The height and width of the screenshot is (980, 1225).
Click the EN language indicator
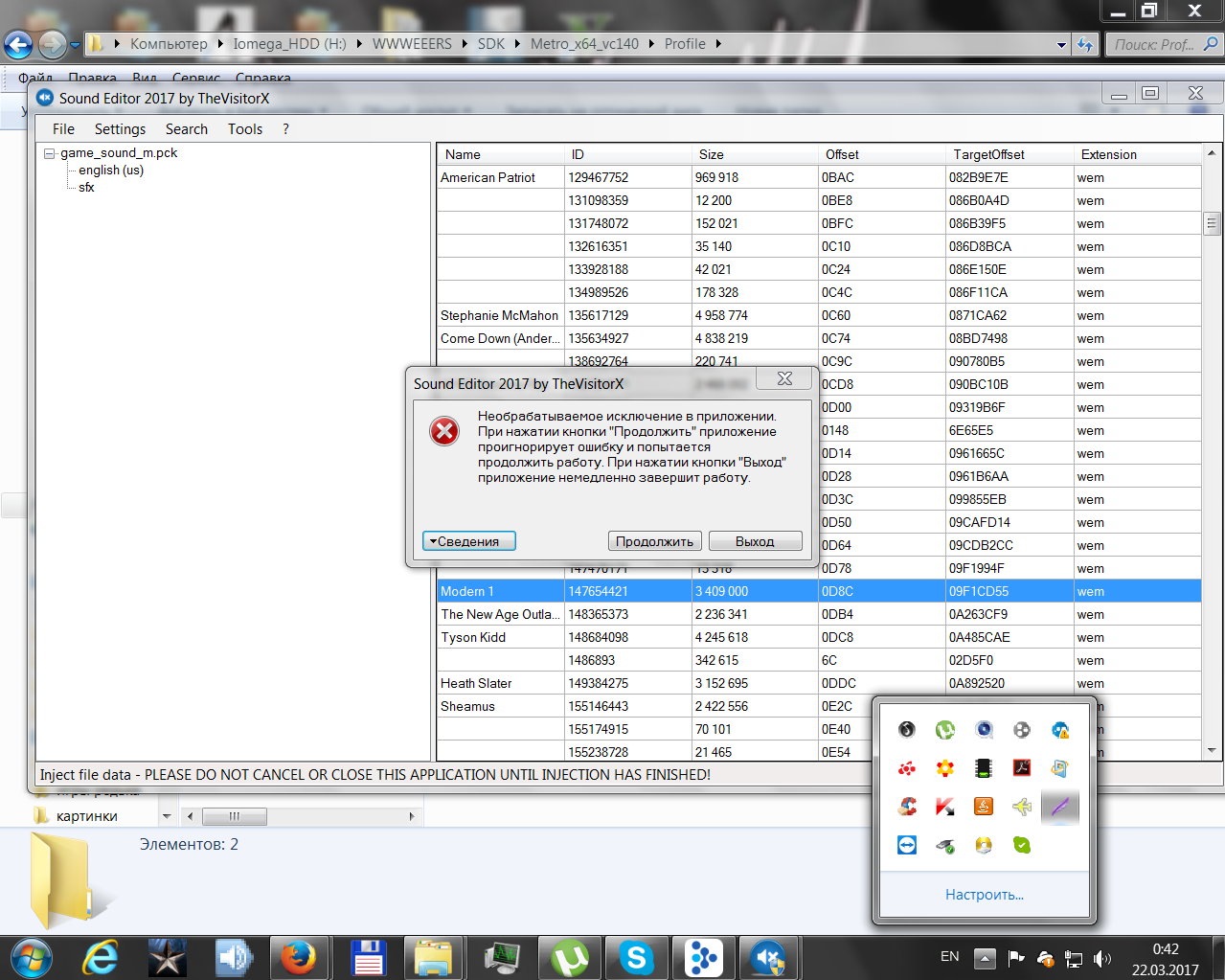click(950, 957)
